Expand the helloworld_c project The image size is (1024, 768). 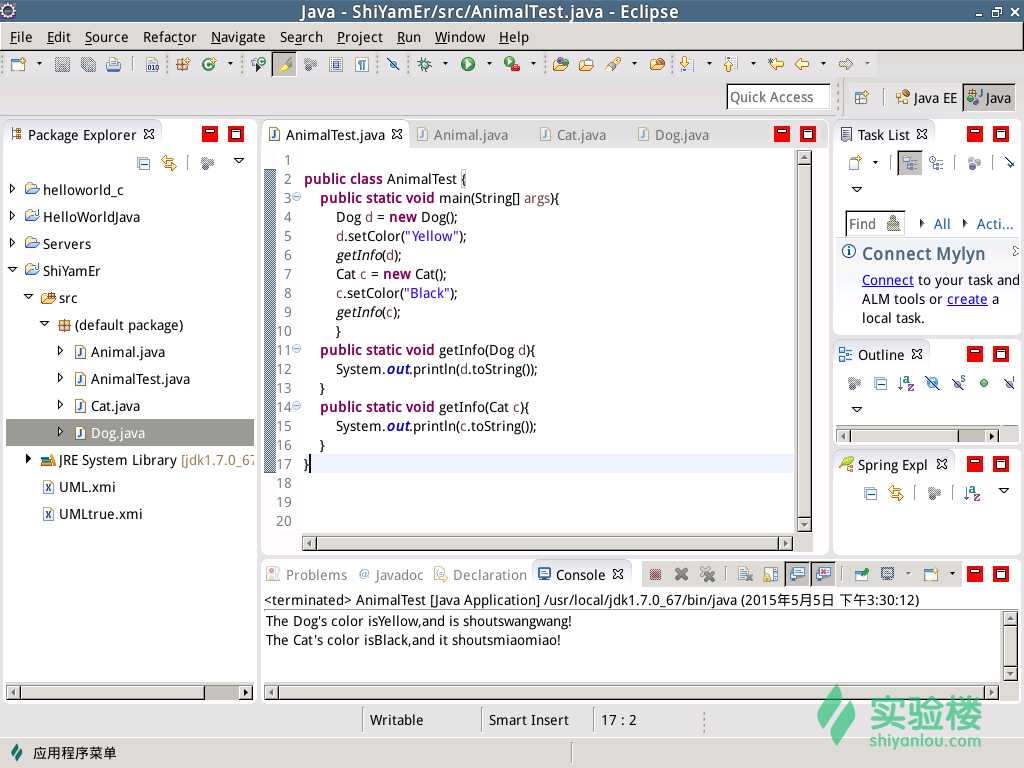pos(12,189)
